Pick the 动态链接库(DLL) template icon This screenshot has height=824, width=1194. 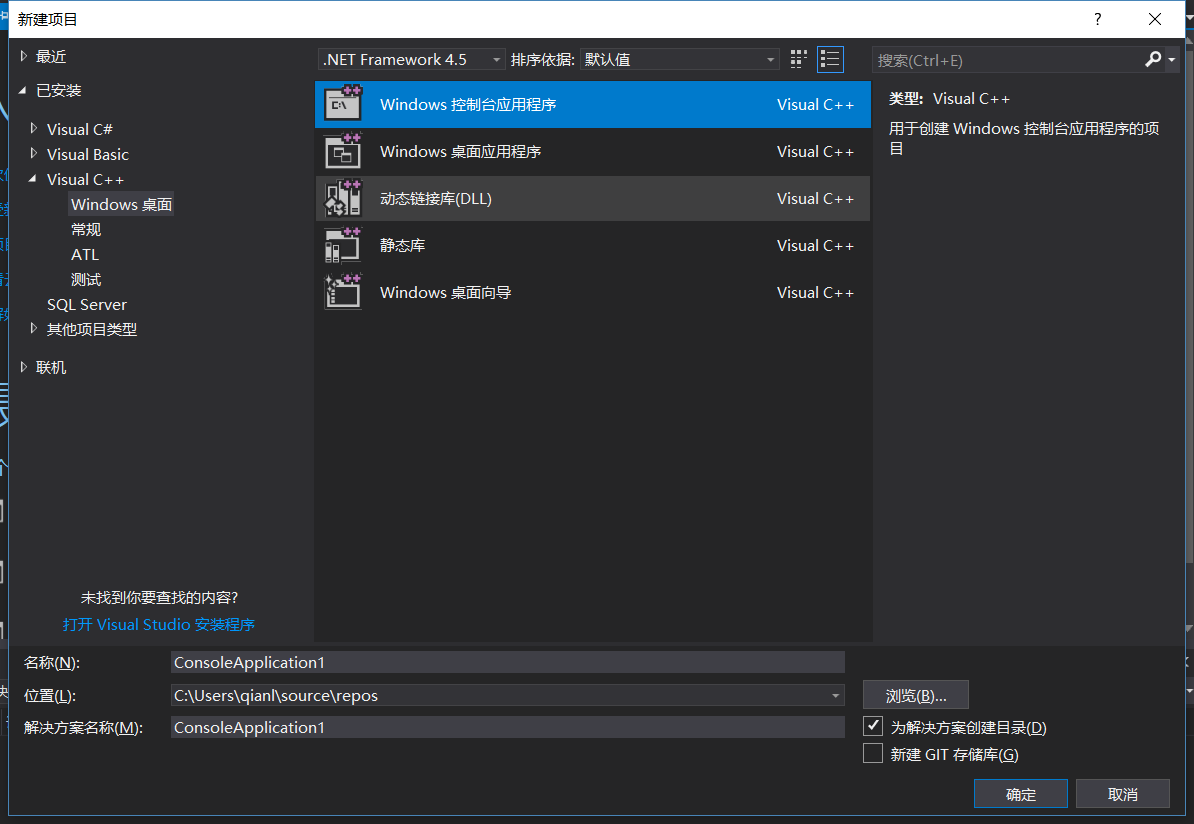(343, 198)
